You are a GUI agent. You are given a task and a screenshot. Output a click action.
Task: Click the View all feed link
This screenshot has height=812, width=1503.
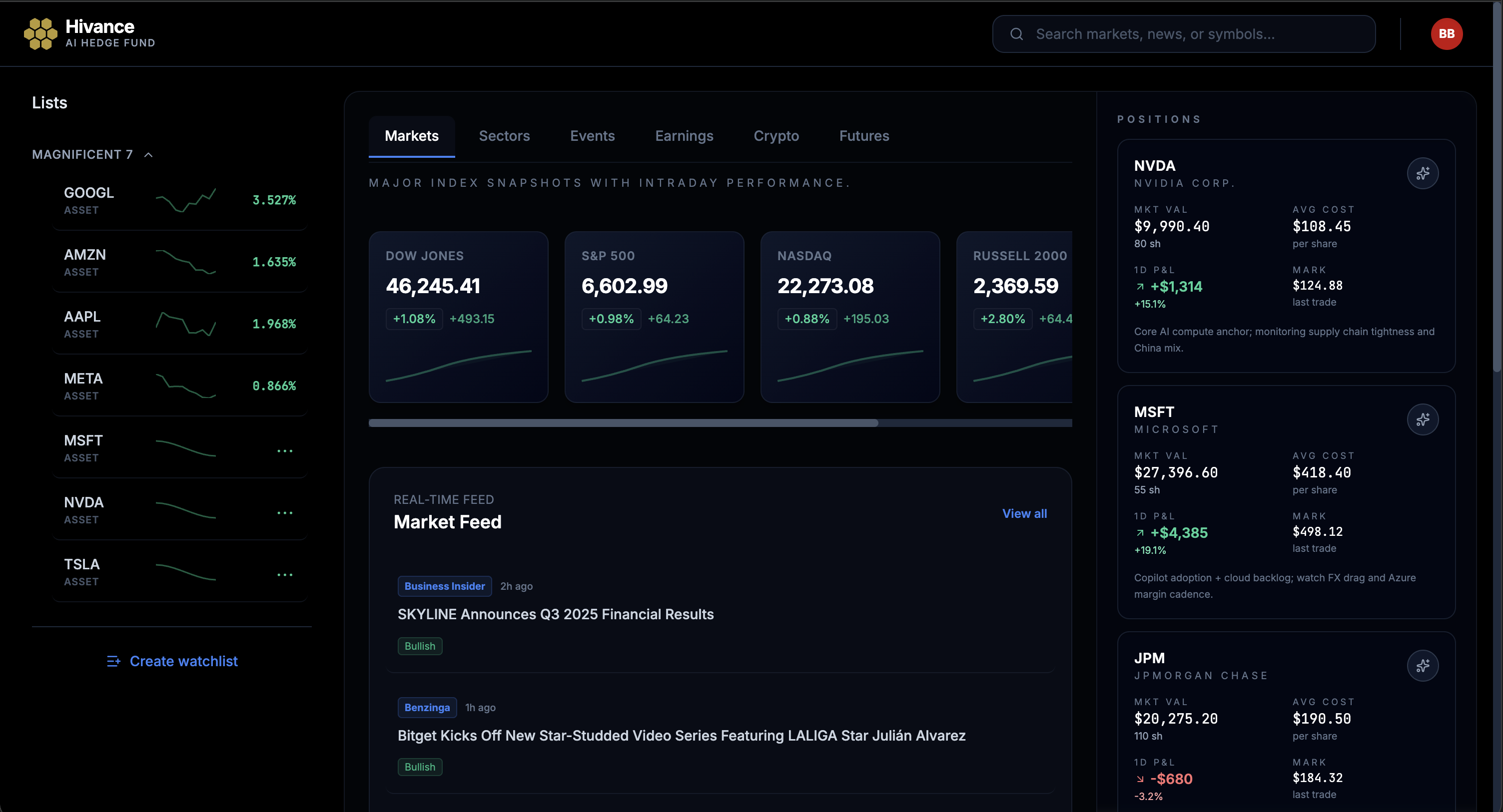pos(1024,513)
